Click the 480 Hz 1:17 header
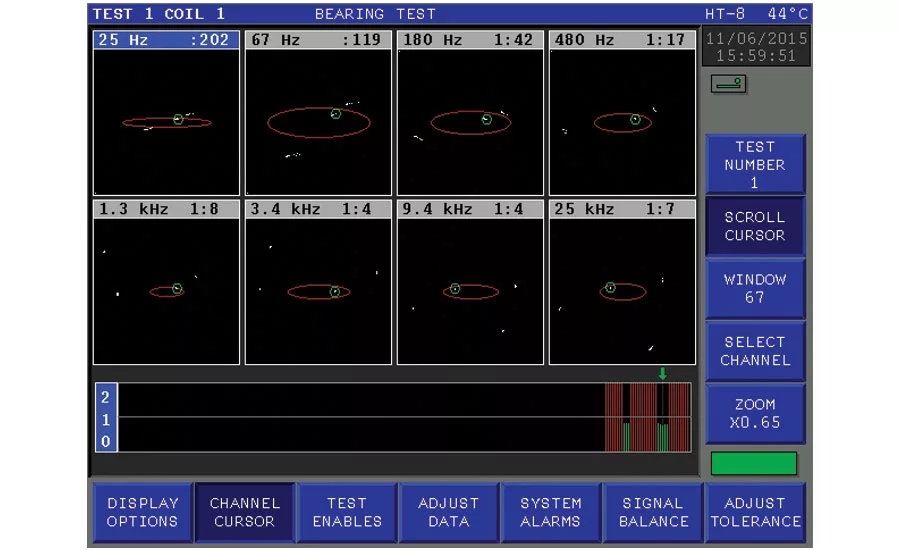The image size is (900, 550). pos(623,40)
